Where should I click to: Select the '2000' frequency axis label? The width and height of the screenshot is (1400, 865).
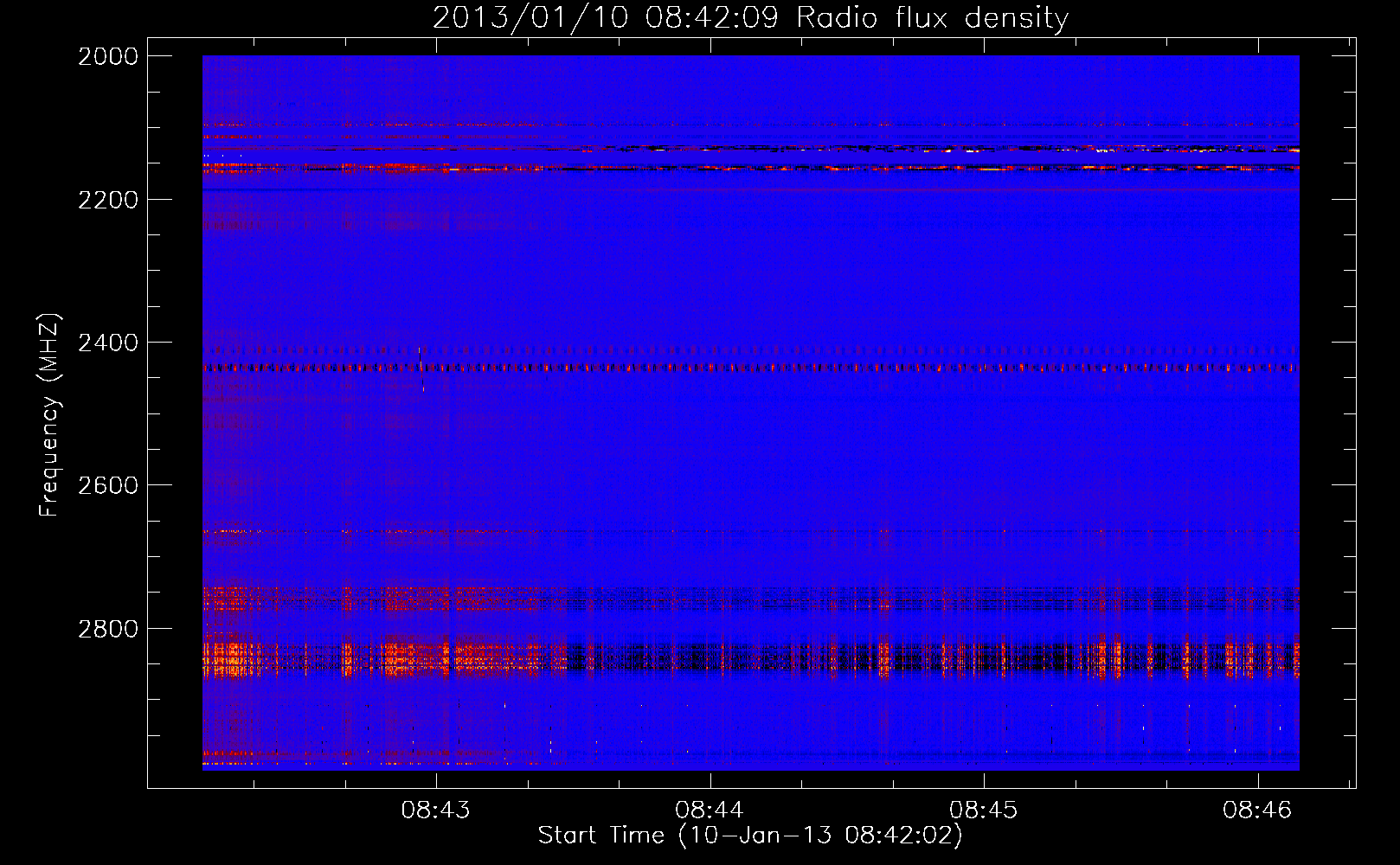point(108,56)
